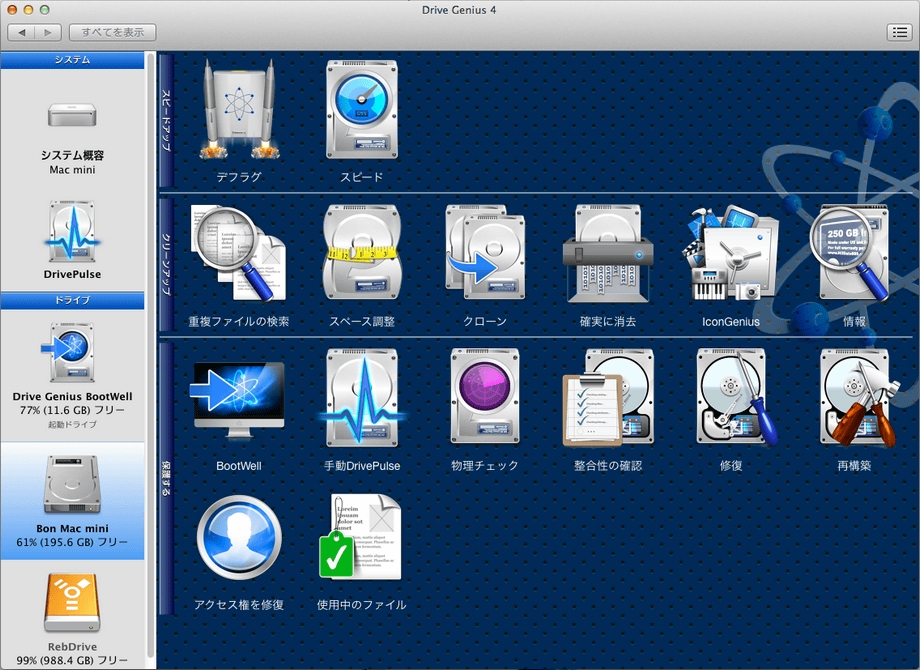Choose the 確実に消去 shredder icon

coord(608,253)
